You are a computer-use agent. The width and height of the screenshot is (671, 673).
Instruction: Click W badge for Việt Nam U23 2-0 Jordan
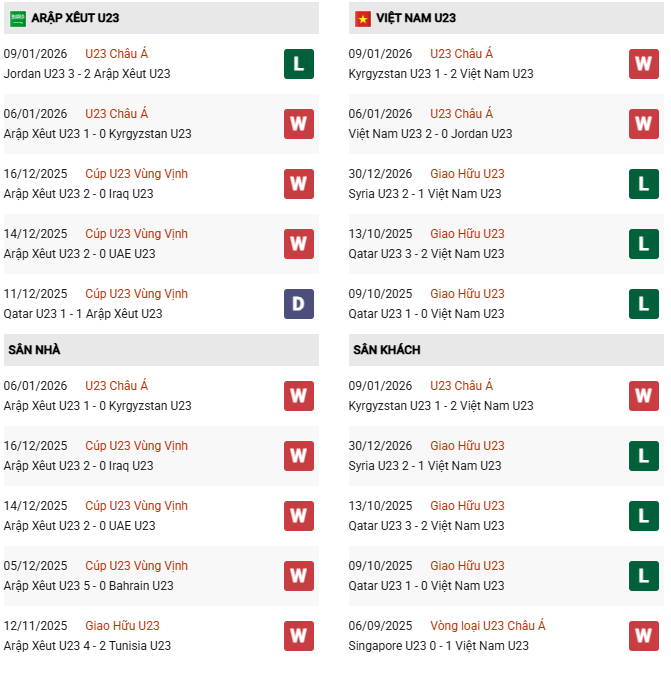tap(643, 124)
